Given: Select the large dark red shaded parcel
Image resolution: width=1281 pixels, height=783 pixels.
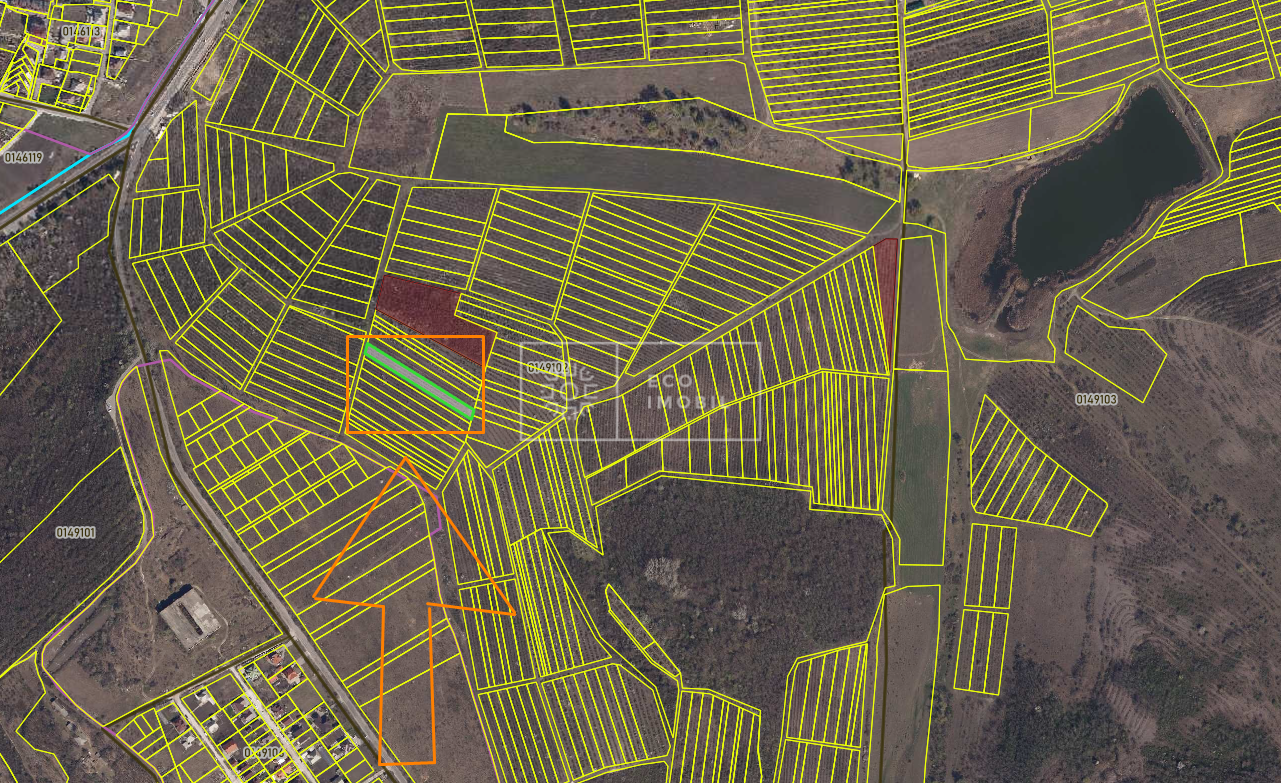Looking at the screenshot, I should pos(420,304).
